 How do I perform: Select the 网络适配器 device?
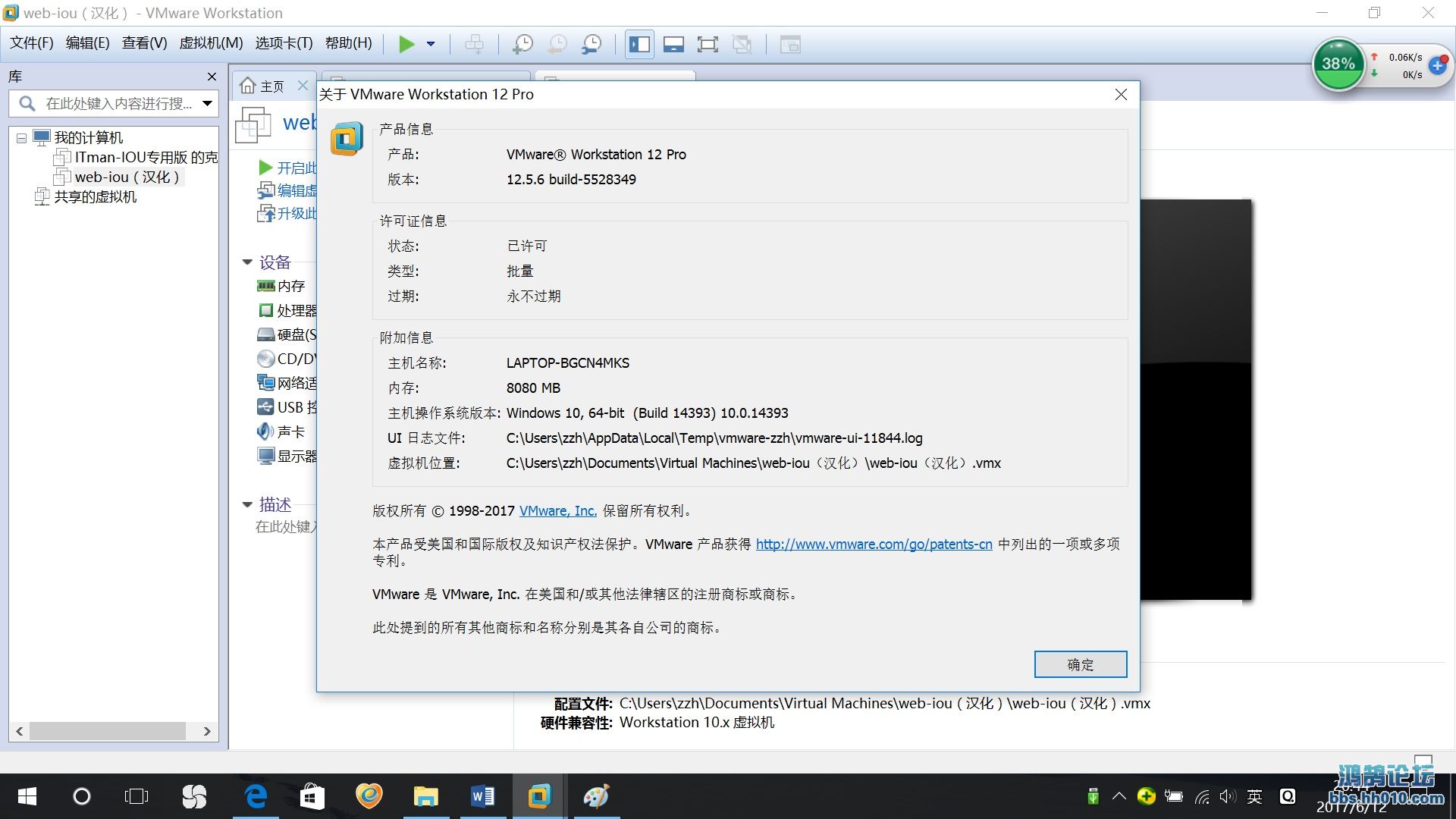point(287,383)
